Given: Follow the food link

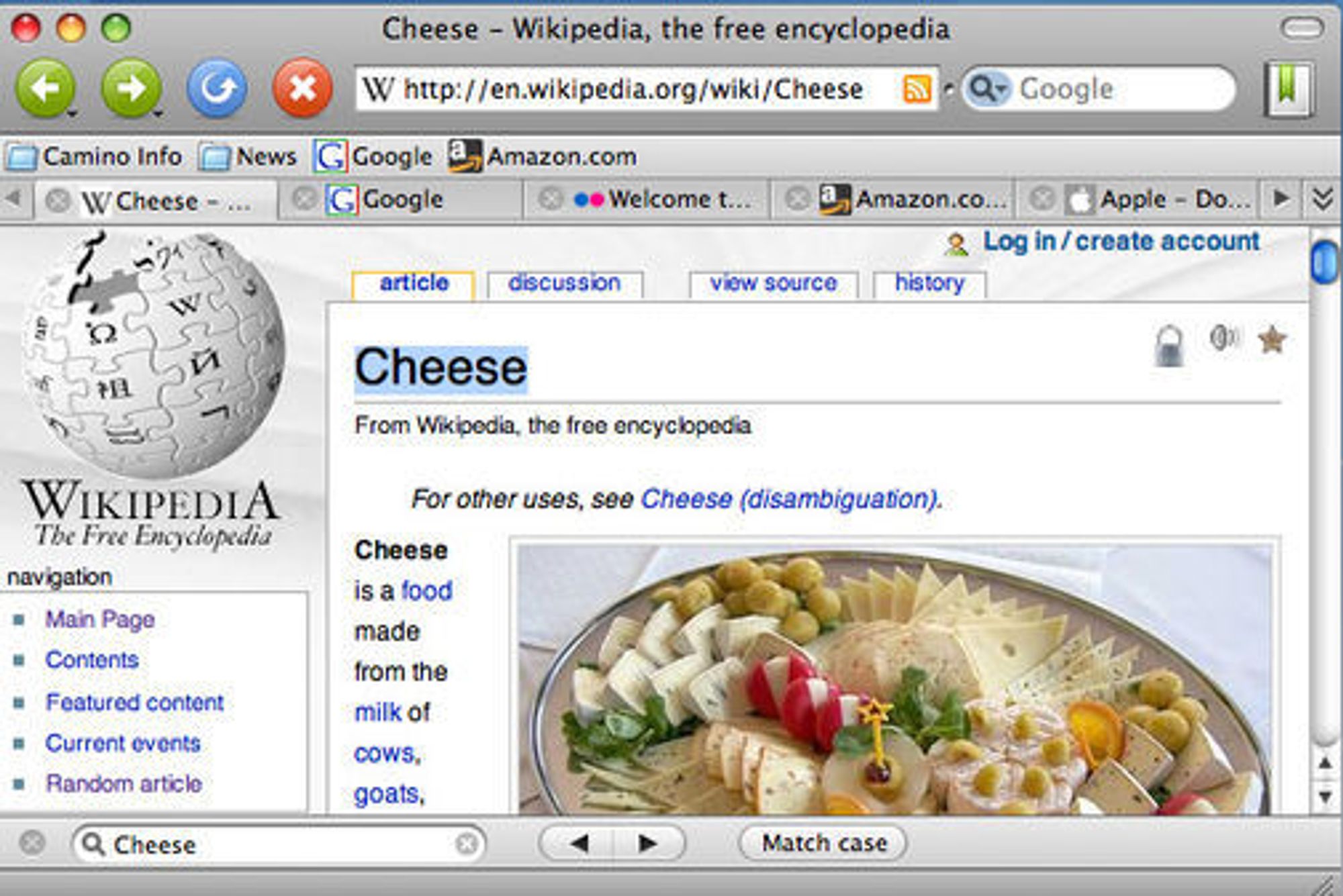Looking at the screenshot, I should (x=426, y=591).
